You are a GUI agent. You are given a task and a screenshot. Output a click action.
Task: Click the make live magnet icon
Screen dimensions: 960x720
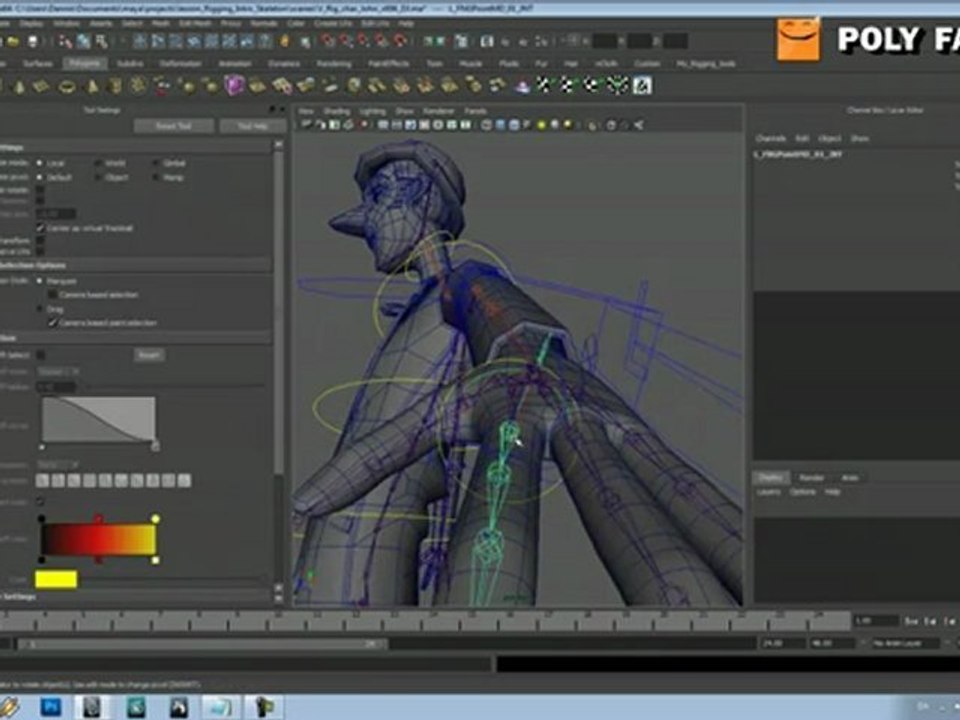pos(400,41)
